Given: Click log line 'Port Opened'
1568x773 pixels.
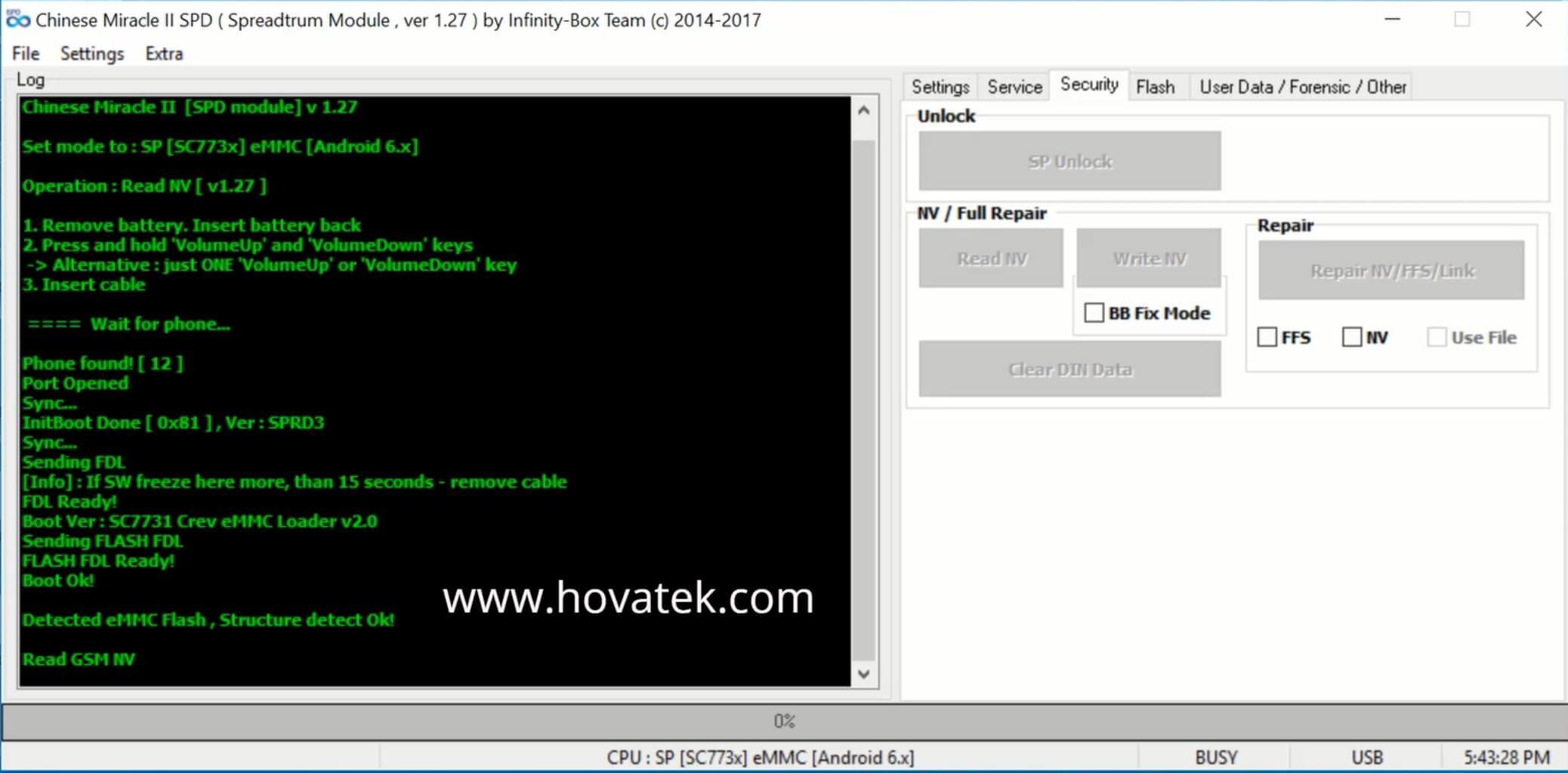Looking at the screenshot, I should point(76,383).
